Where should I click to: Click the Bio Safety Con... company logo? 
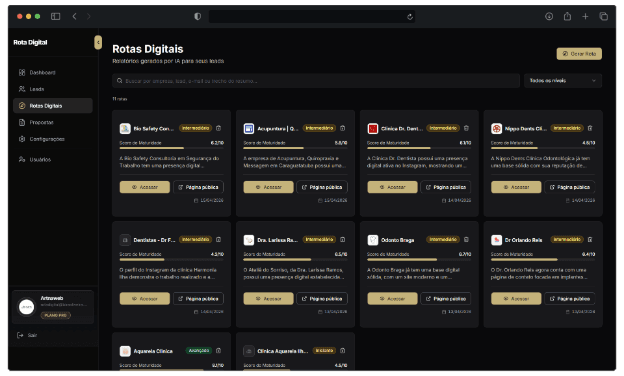coord(125,129)
